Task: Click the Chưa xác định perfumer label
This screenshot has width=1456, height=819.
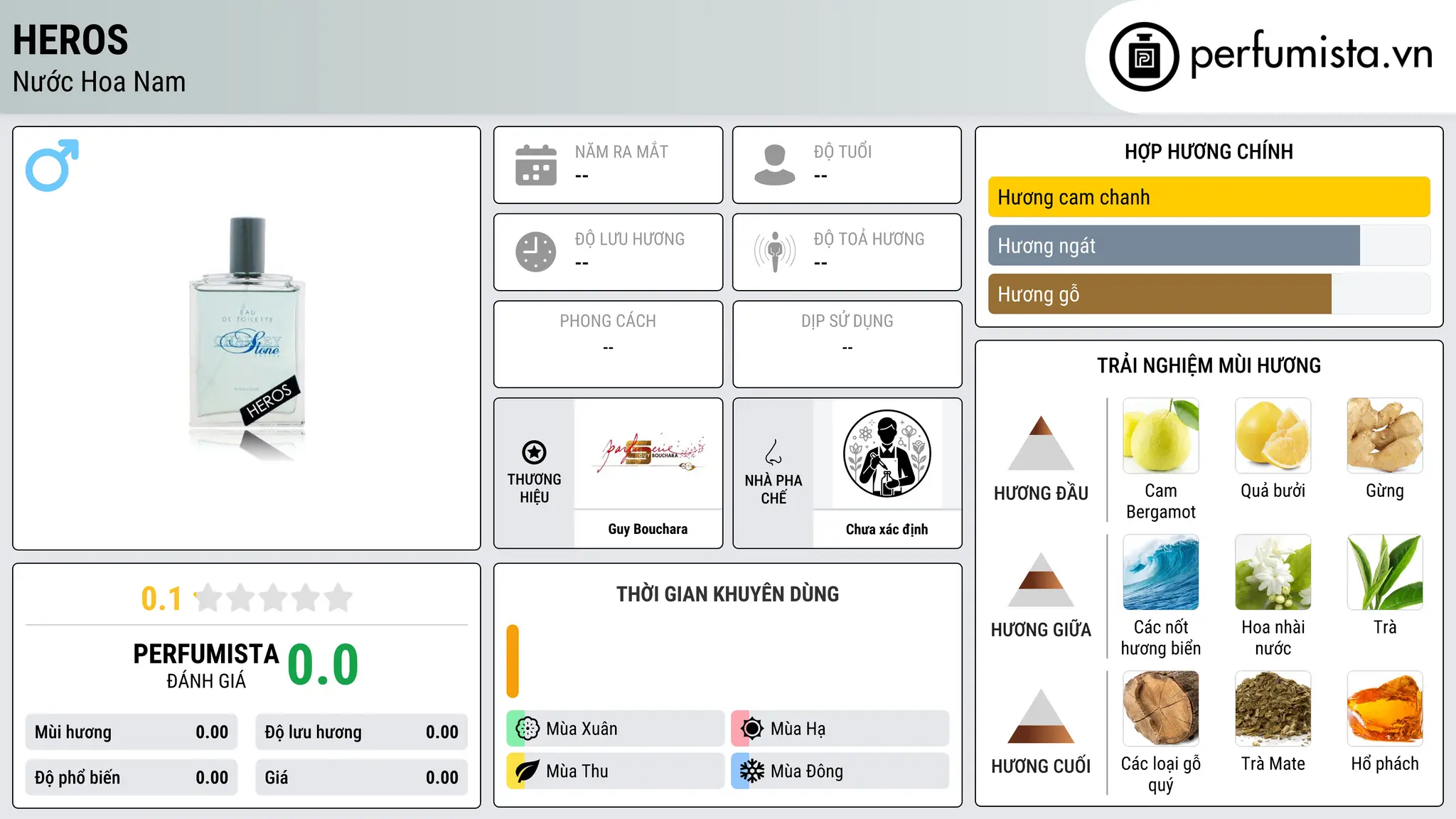Action: [887, 529]
